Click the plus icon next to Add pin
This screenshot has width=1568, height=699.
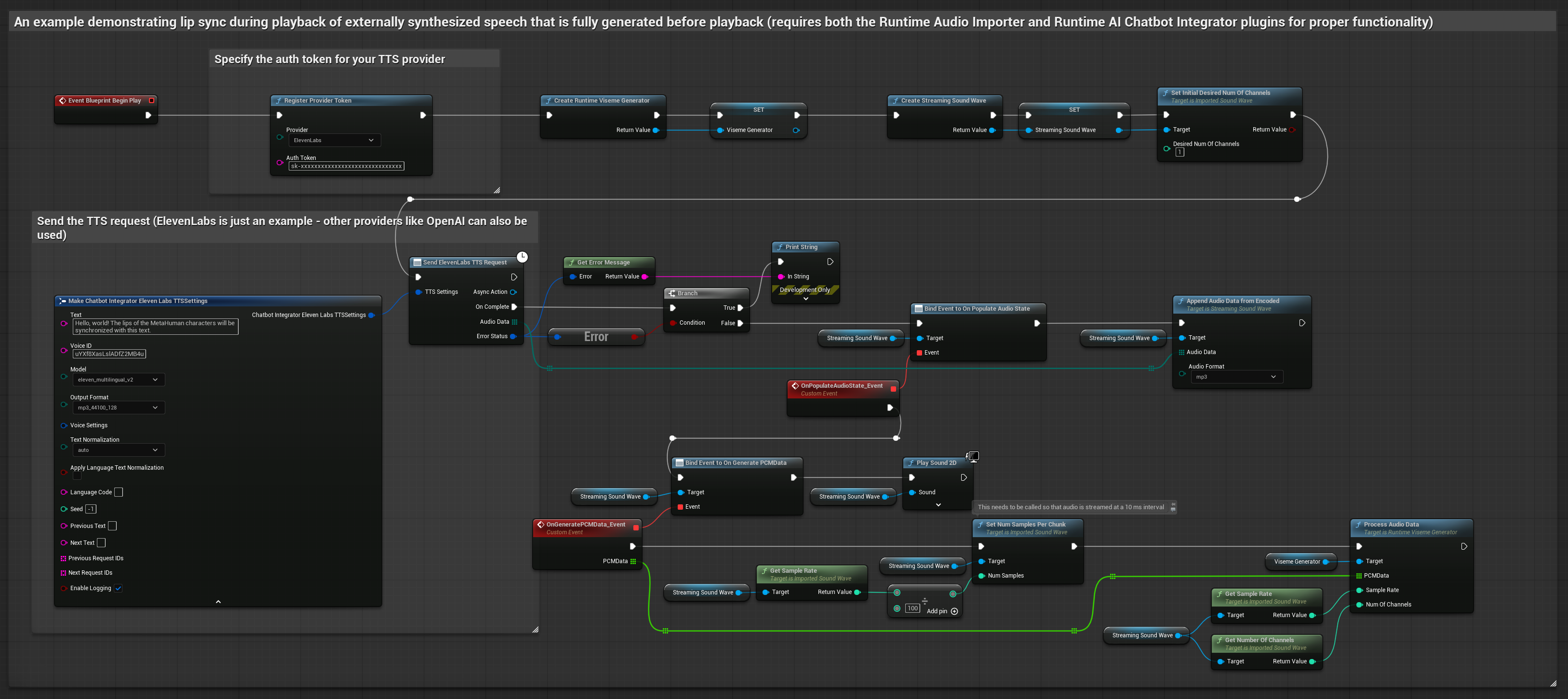click(x=954, y=611)
